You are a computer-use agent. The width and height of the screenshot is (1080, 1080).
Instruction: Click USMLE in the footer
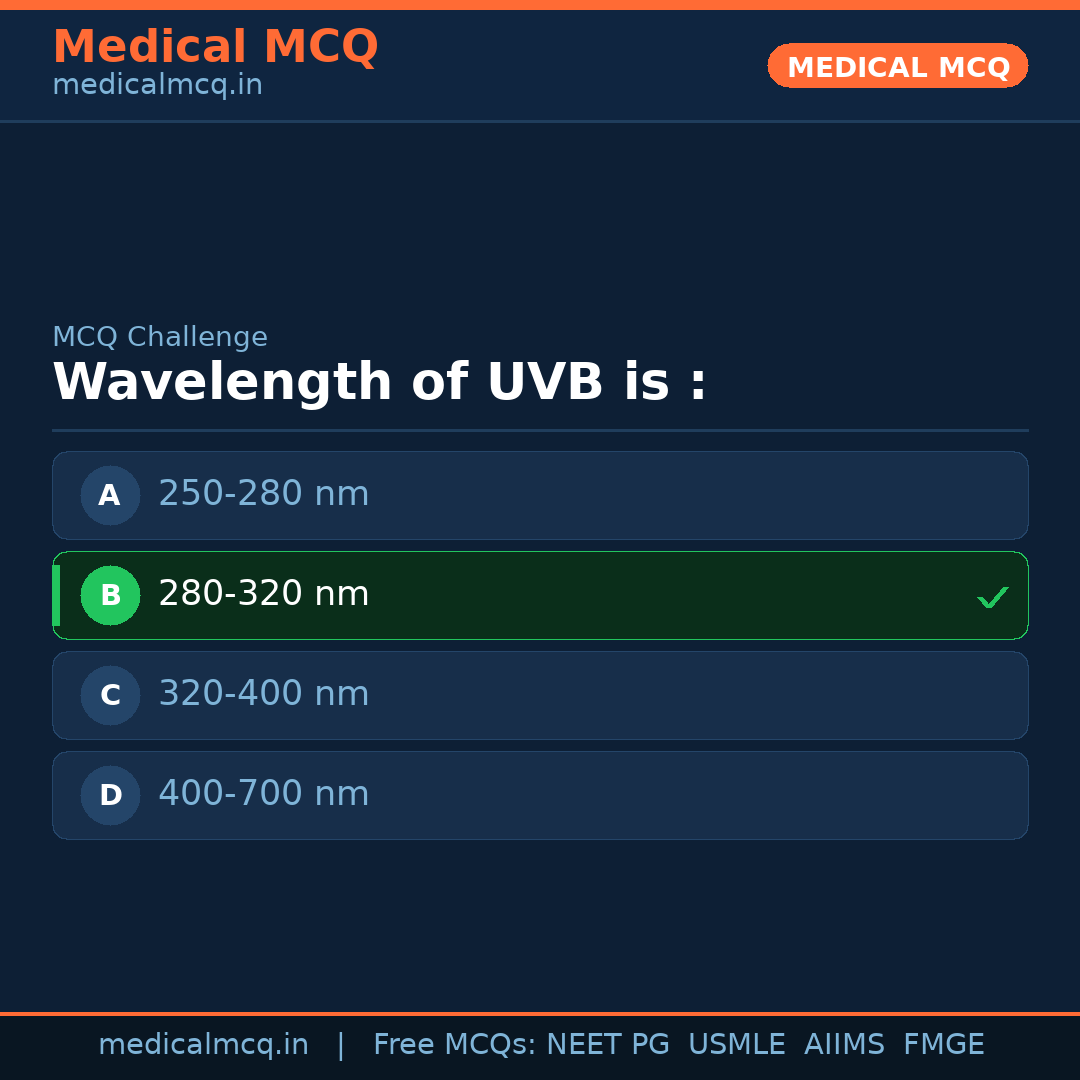[x=736, y=1045]
